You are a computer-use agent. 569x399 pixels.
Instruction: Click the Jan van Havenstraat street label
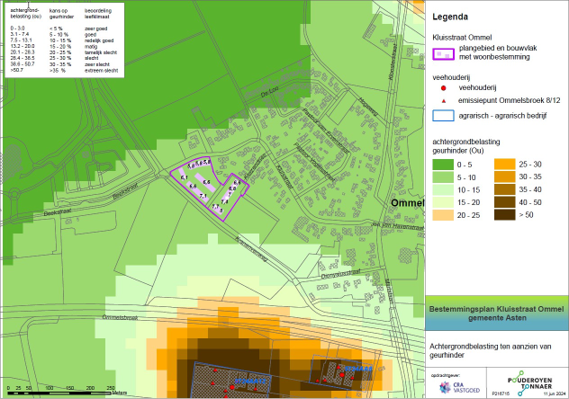398,226
